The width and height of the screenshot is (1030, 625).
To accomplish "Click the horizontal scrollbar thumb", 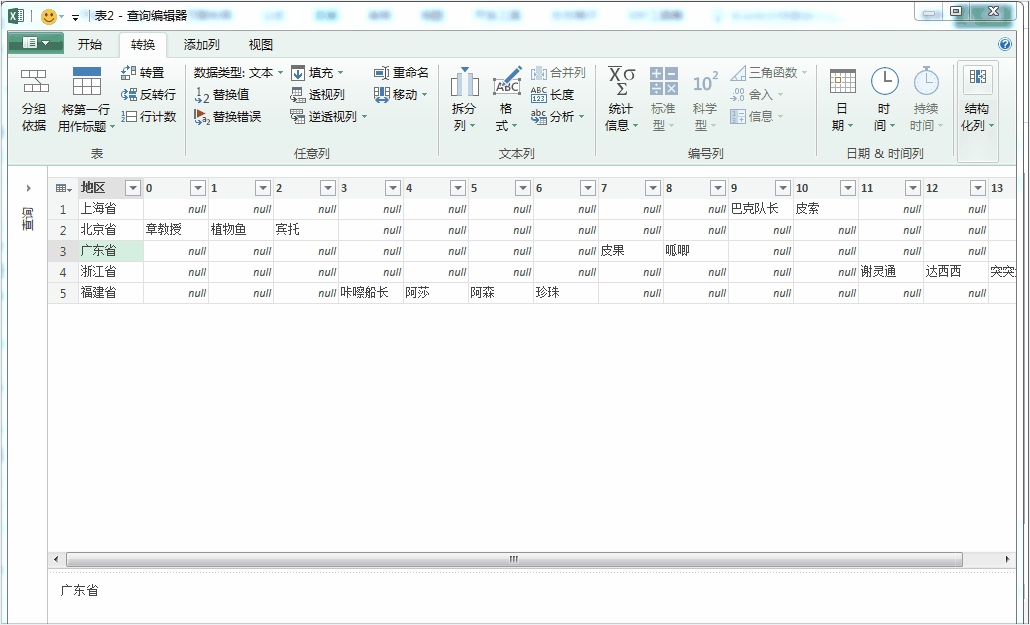I will pyautogui.click(x=514, y=559).
